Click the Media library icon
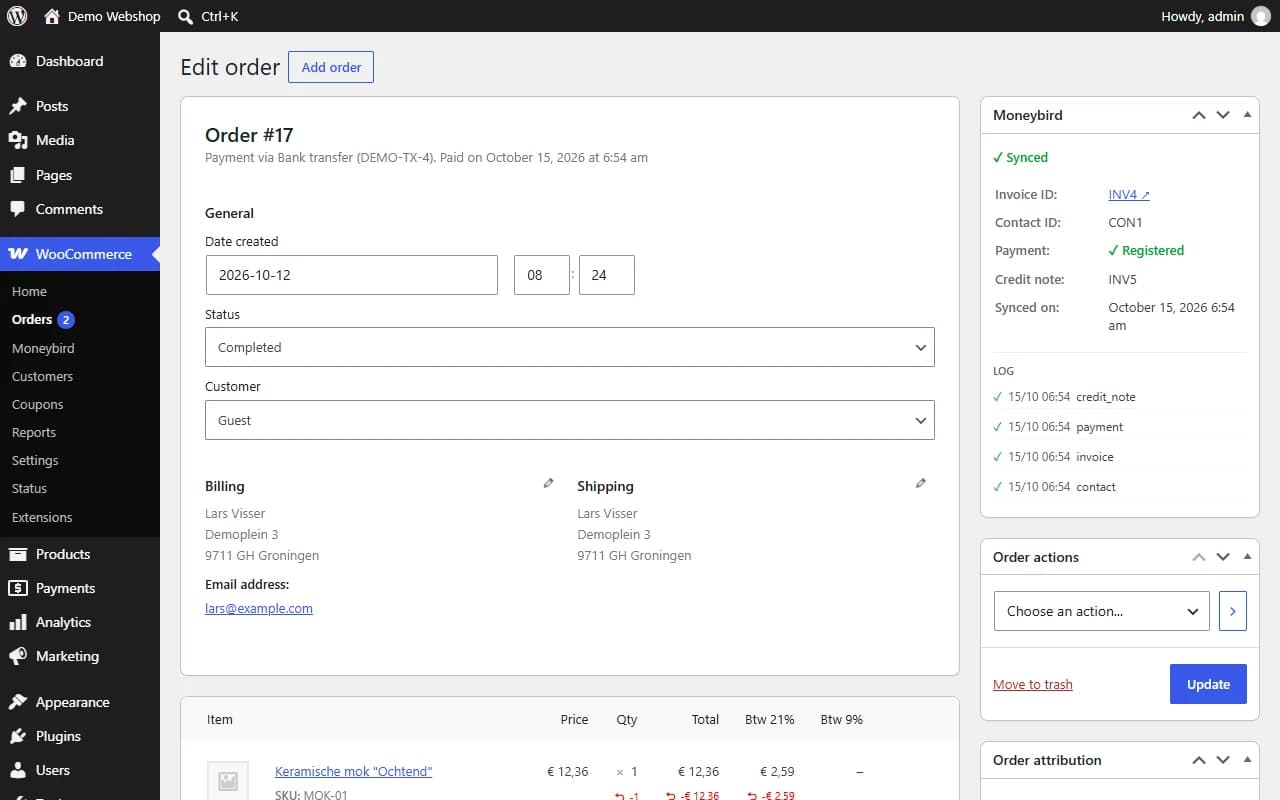Image resolution: width=1280 pixels, height=800 pixels. [18, 140]
